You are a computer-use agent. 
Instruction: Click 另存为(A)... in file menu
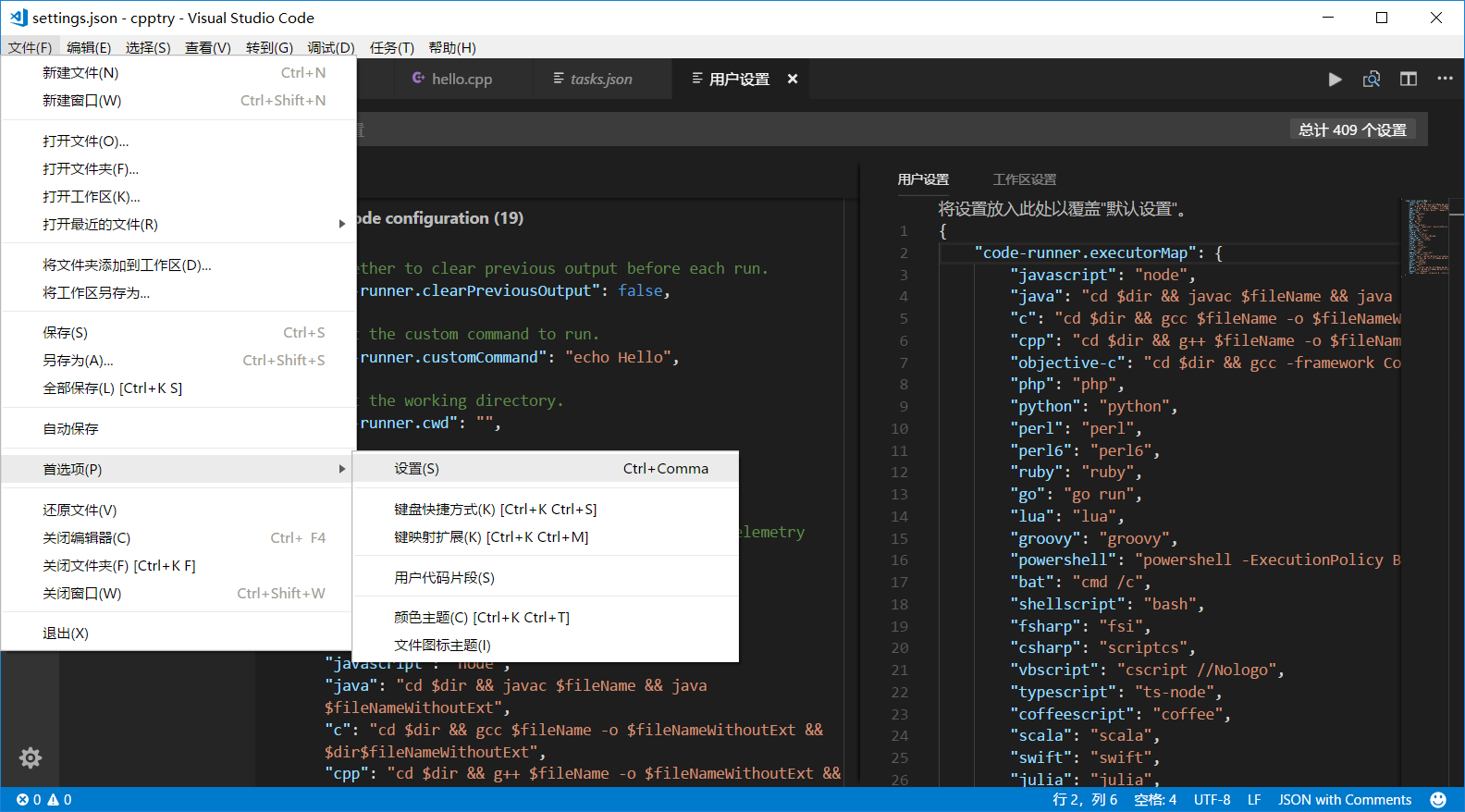[x=179, y=361]
